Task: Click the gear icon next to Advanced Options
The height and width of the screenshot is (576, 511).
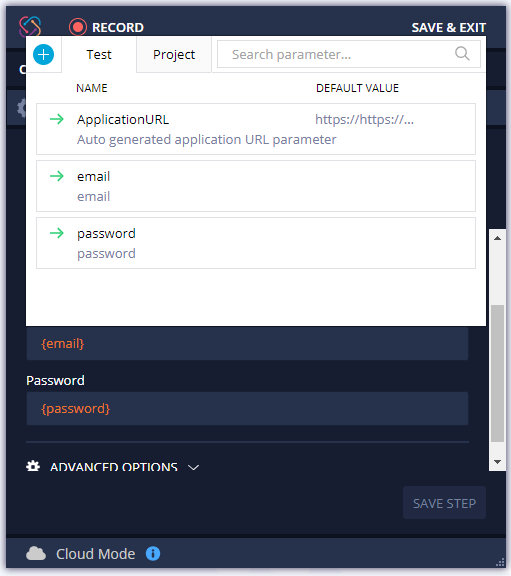Action: (x=33, y=466)
